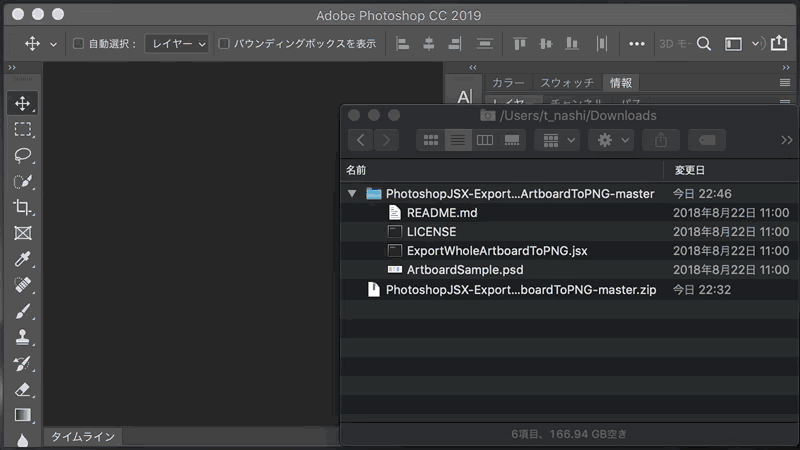Click Photoshop share icon in options bar
The image size is (800, 450).
click(779, 43)
